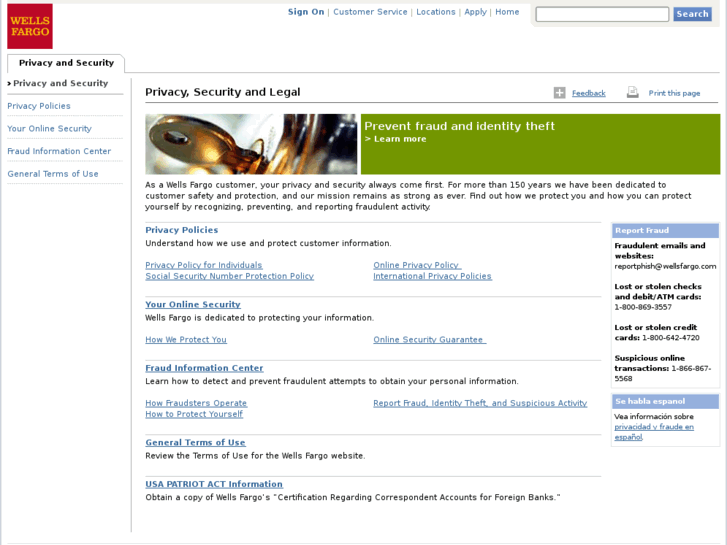This screenshot has width=727, height=545.
Task: Open privacidad y fraude en español link
Action: pyautogui.click(x=654, y=432)
